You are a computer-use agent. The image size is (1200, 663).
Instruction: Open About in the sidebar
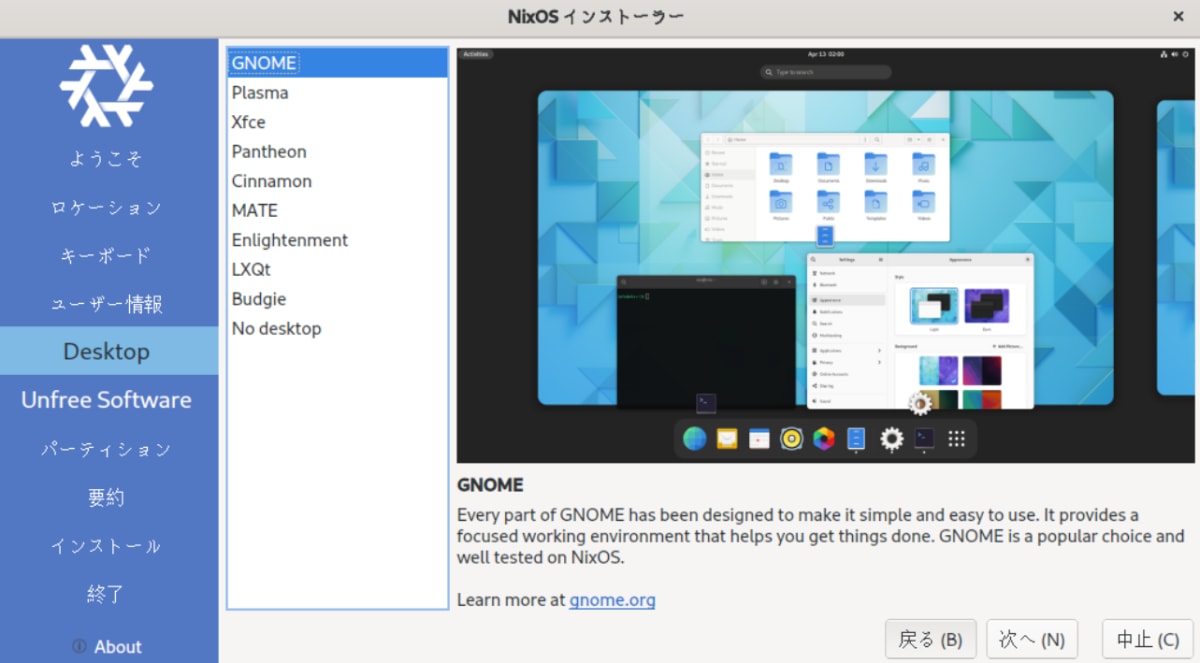[x=108, y=647]
